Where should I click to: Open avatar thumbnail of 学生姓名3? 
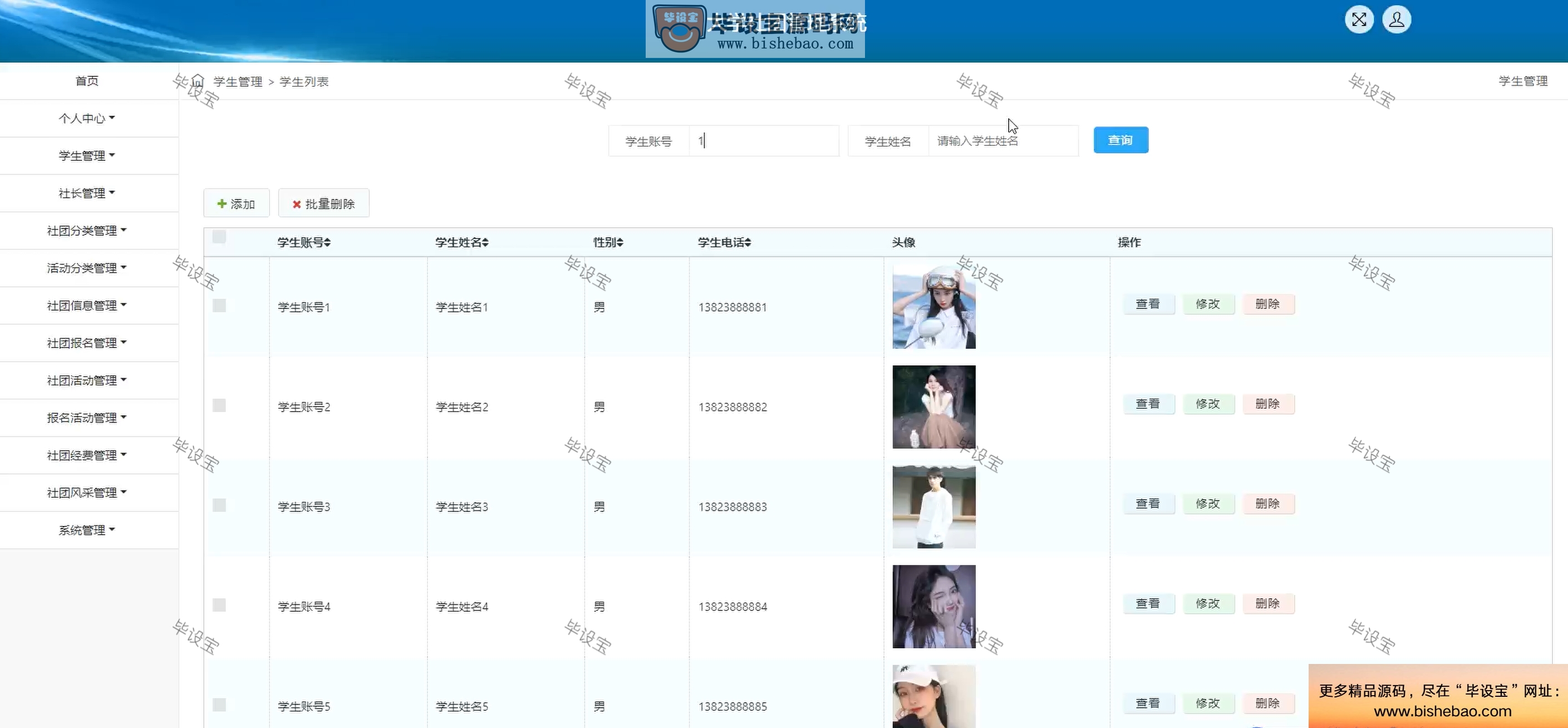934,507
